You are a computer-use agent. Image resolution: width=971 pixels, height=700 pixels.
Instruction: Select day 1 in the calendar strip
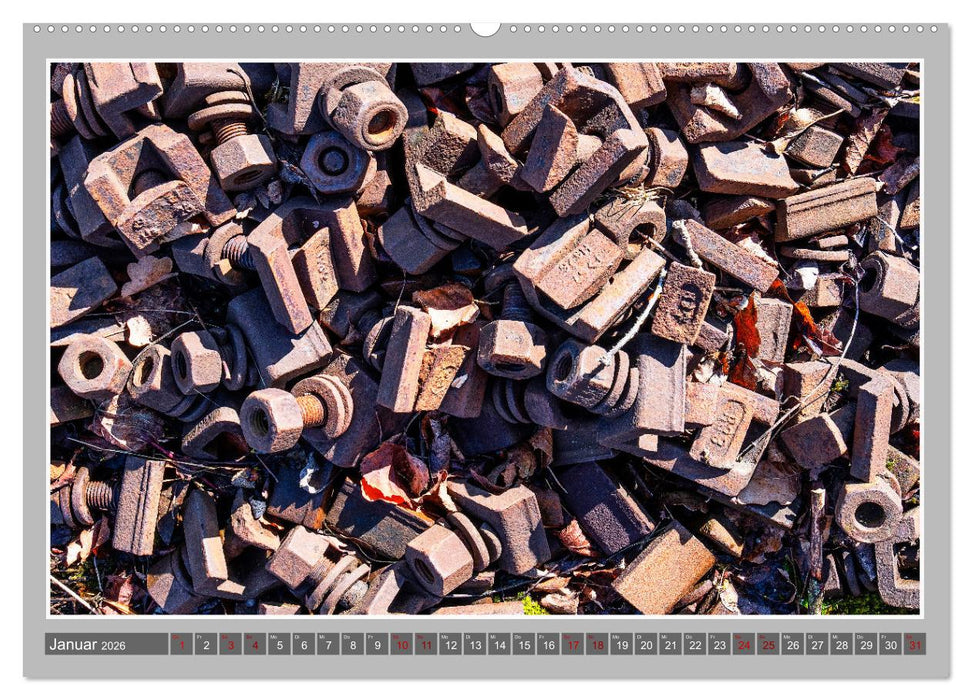pyautogui.click(x=181, y=645)
